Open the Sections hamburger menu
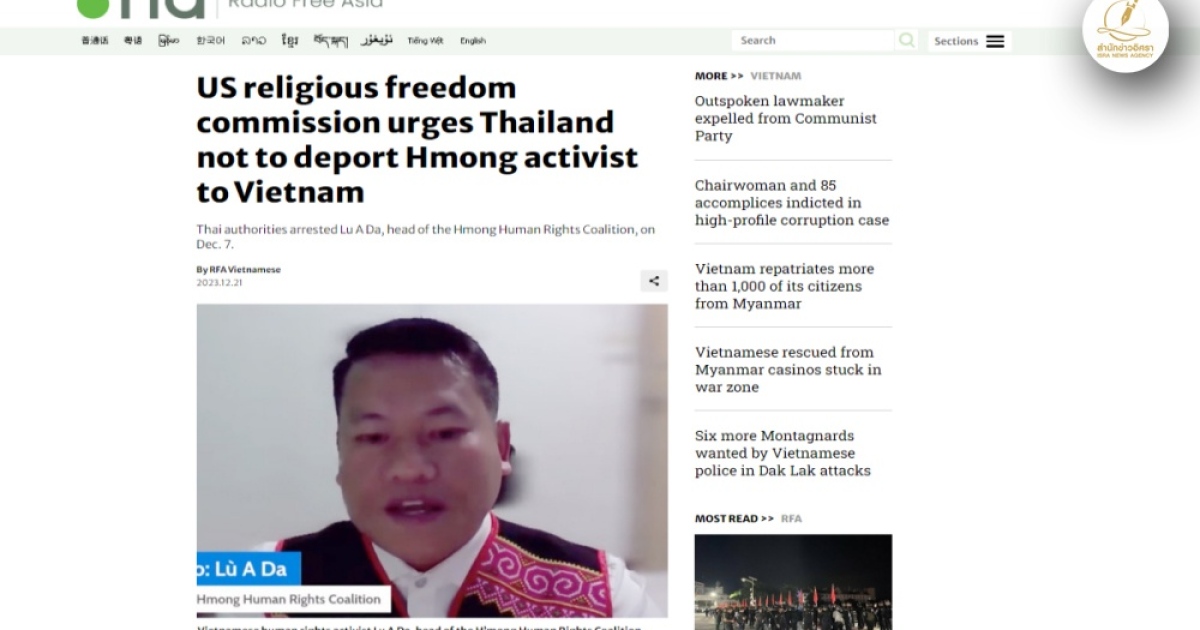This screenshot has height=630, width=1200. coord(995,41)
